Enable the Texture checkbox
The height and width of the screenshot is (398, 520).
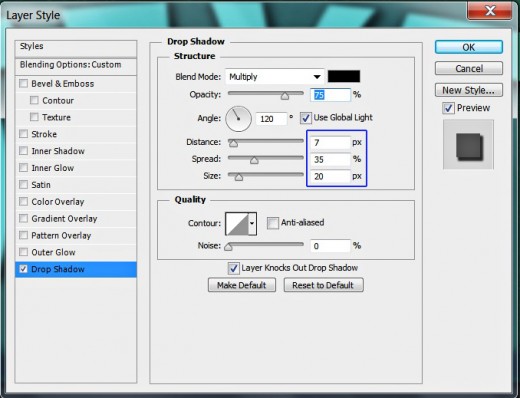tap(34, 117)
